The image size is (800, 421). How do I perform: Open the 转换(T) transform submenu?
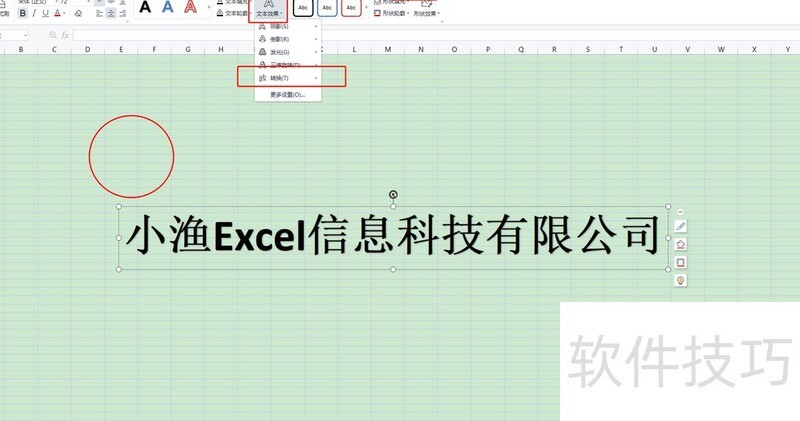click(x=288, y=78)
